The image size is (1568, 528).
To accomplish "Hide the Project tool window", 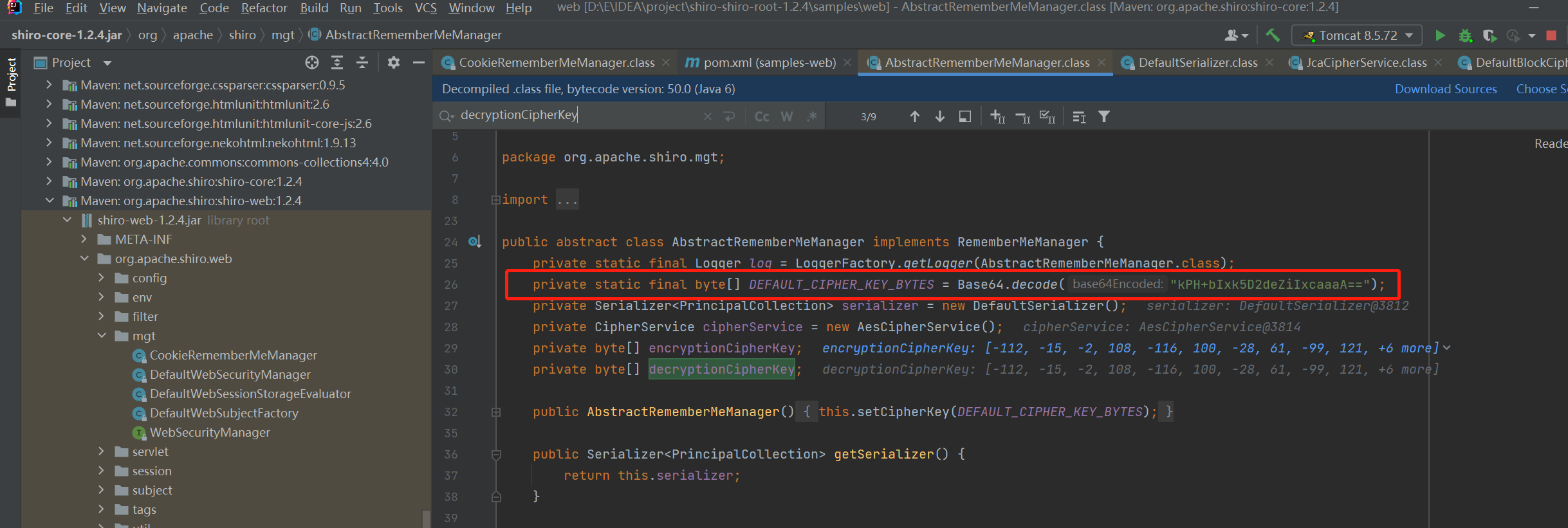I will pos(419,62).
